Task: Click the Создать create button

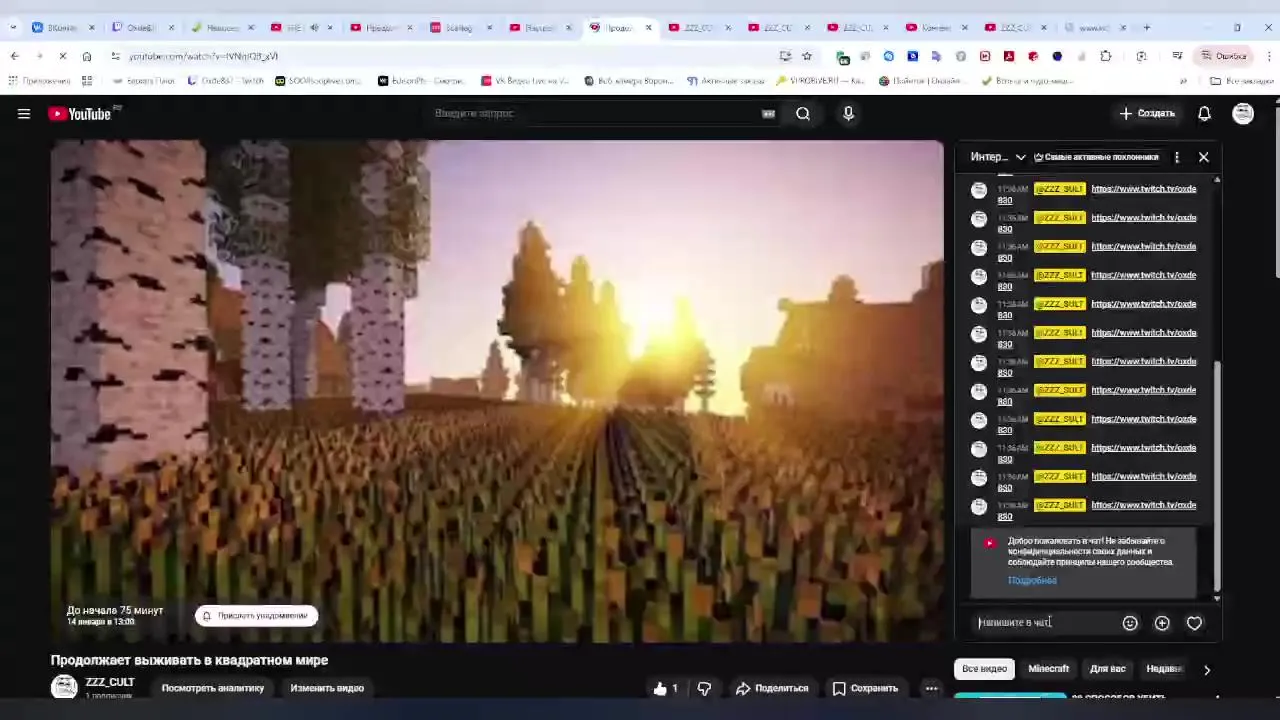Action: pyautogui.click(x=1147, y=114)
